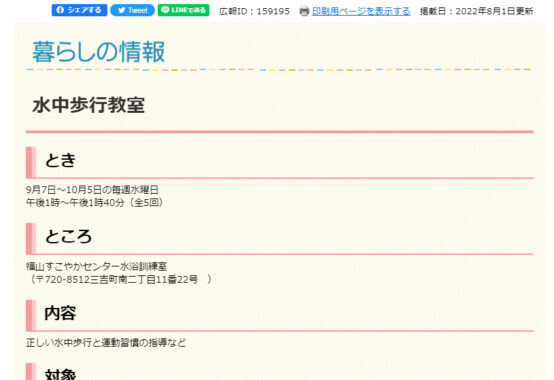
Task: Click the Facebook シェアする share button
Action: tap(79, 10)
